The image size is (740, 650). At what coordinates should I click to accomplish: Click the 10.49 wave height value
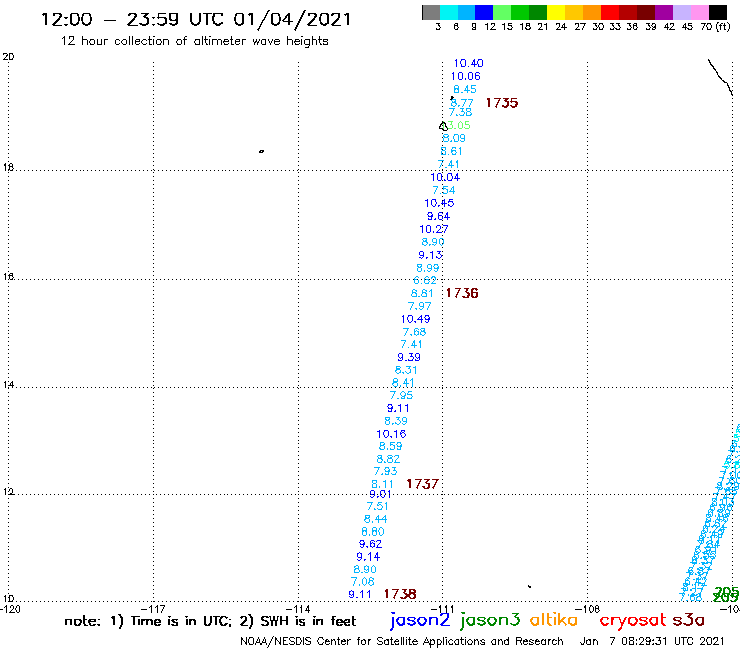click(415, 319)
